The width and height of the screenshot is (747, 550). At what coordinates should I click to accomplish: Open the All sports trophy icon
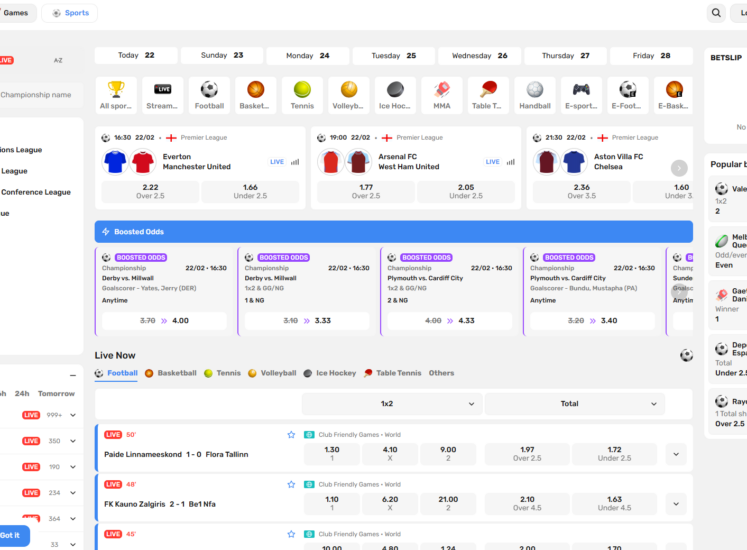click(116, 95)
